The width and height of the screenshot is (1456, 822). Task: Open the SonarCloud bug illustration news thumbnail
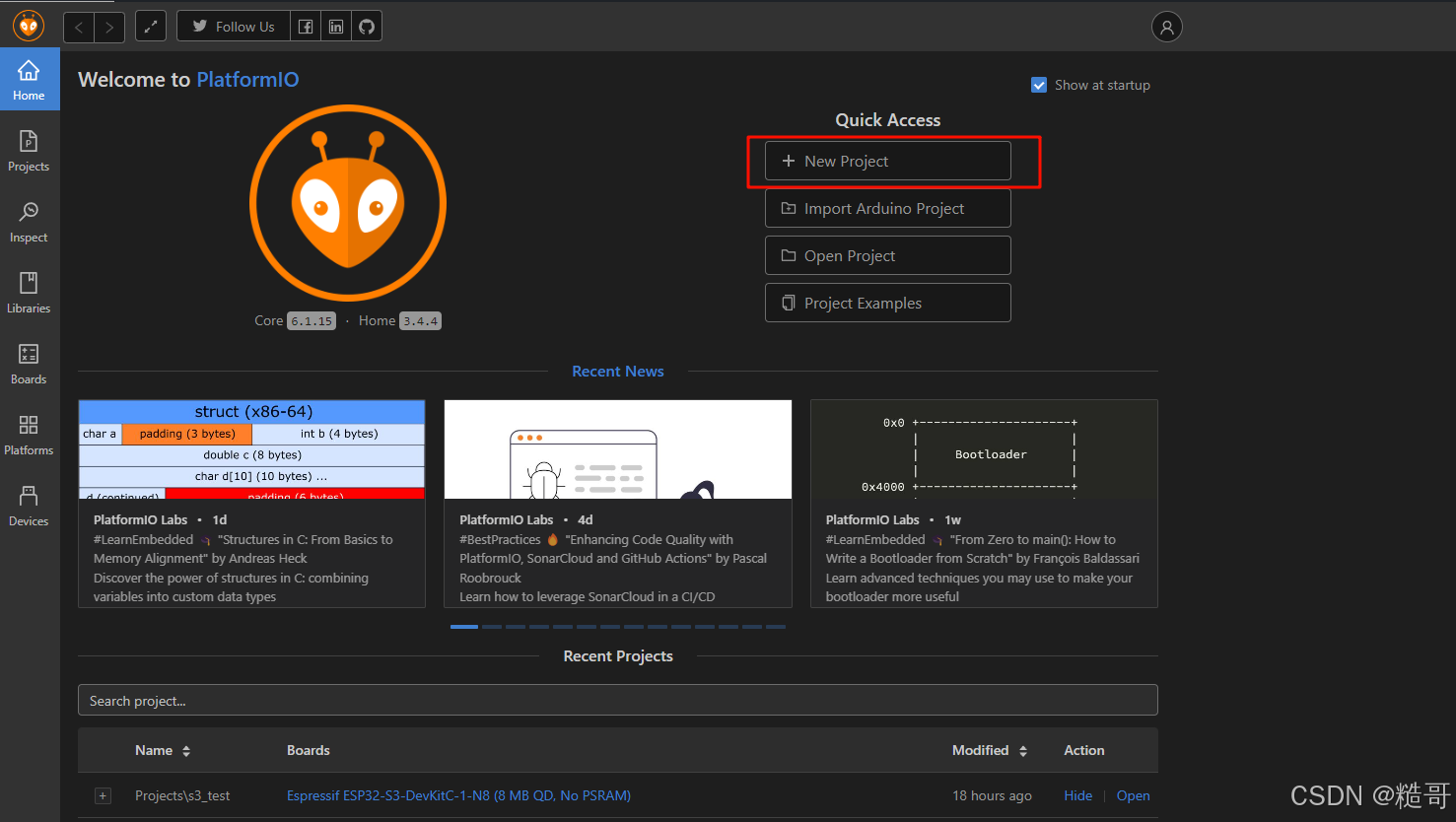pos(618,449)
